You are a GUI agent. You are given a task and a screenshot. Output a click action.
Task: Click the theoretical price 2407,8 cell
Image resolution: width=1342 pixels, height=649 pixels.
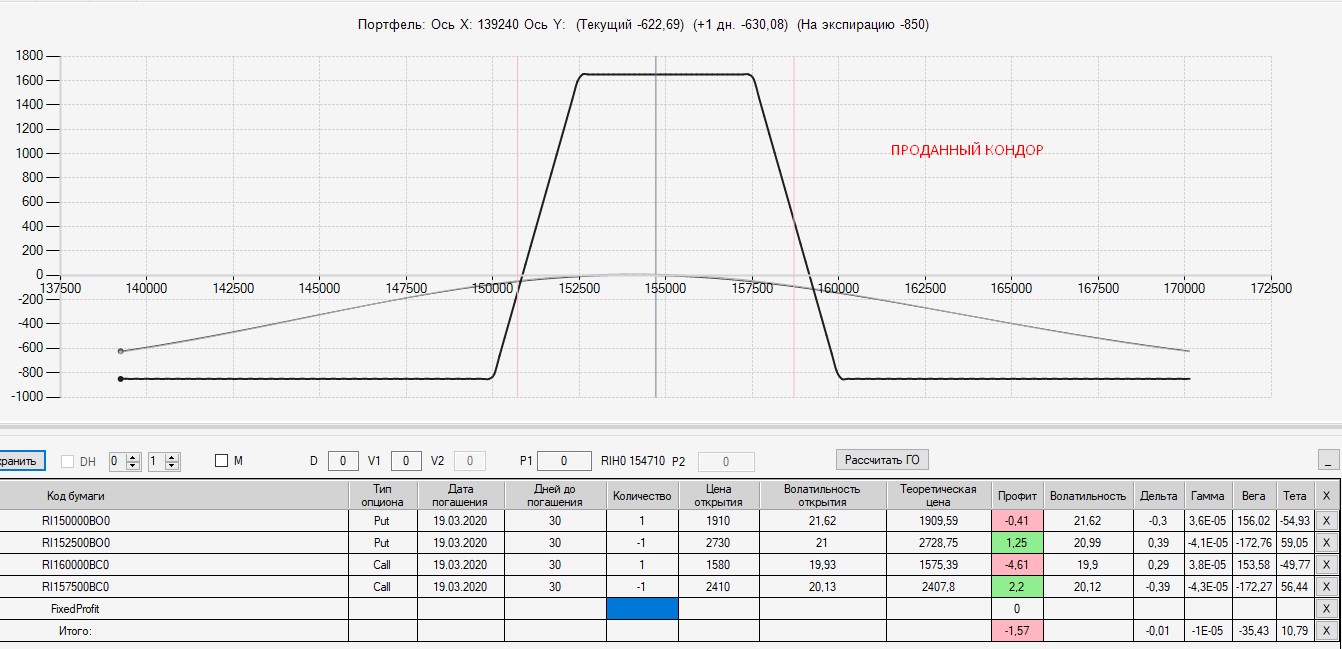tap(938, 587)
